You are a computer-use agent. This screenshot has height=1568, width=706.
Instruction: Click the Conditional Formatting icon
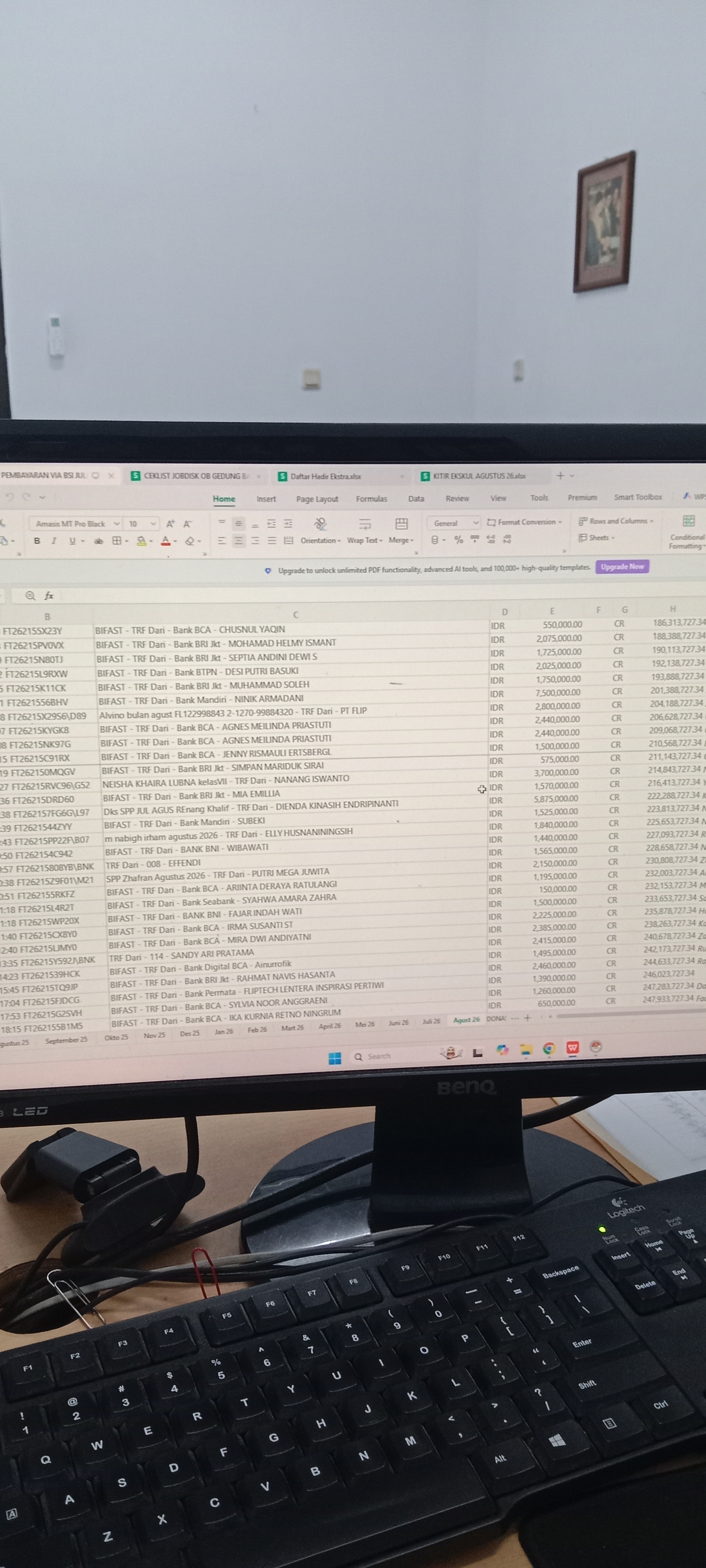[688, 521]
